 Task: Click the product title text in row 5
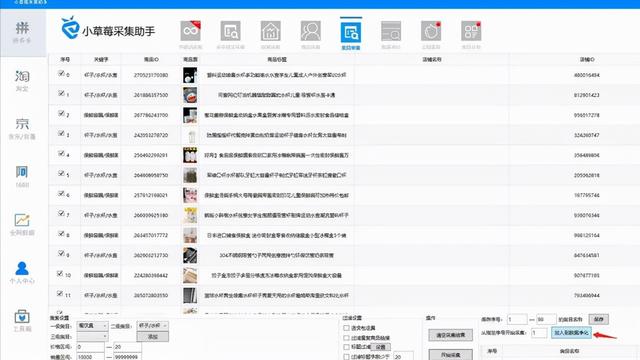(276, 175)
